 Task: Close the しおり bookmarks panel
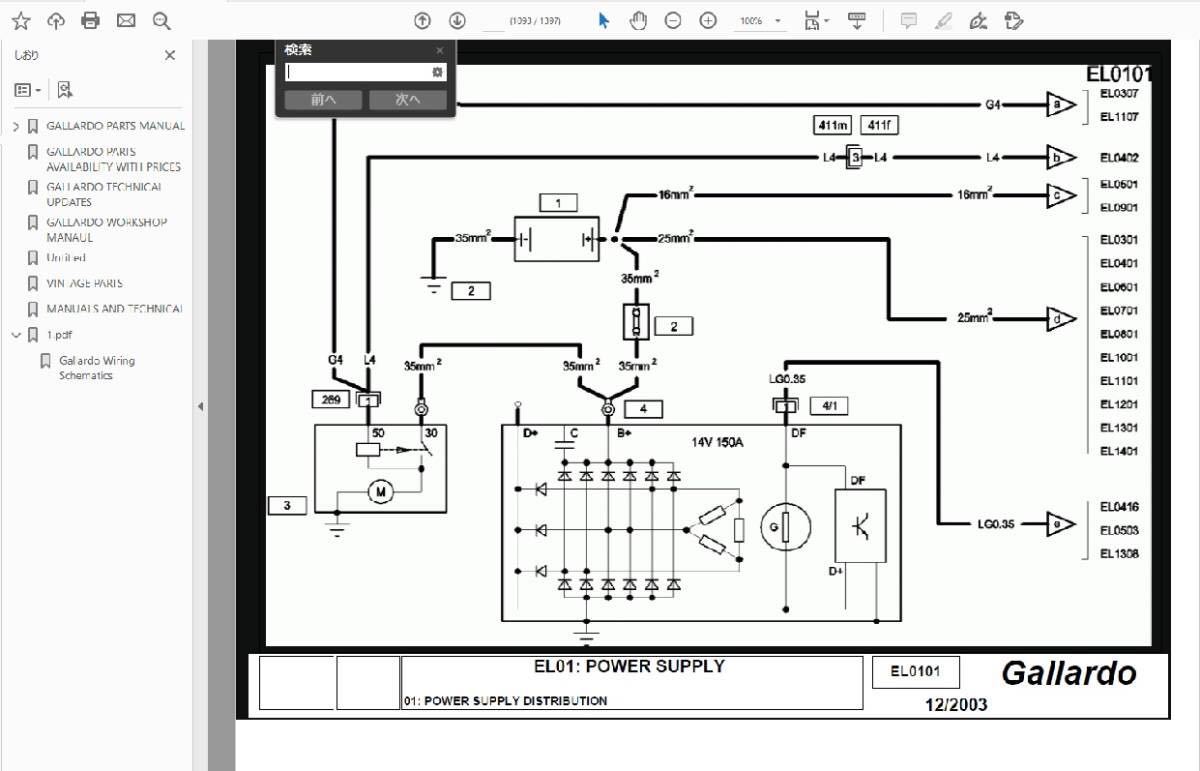click(x=170, y=56)
